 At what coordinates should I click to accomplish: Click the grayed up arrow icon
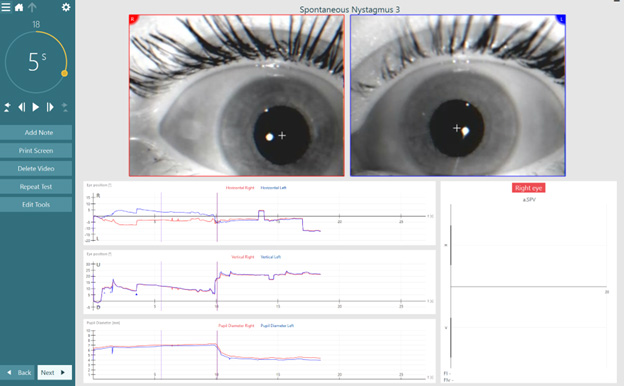[x=32, y=7]
